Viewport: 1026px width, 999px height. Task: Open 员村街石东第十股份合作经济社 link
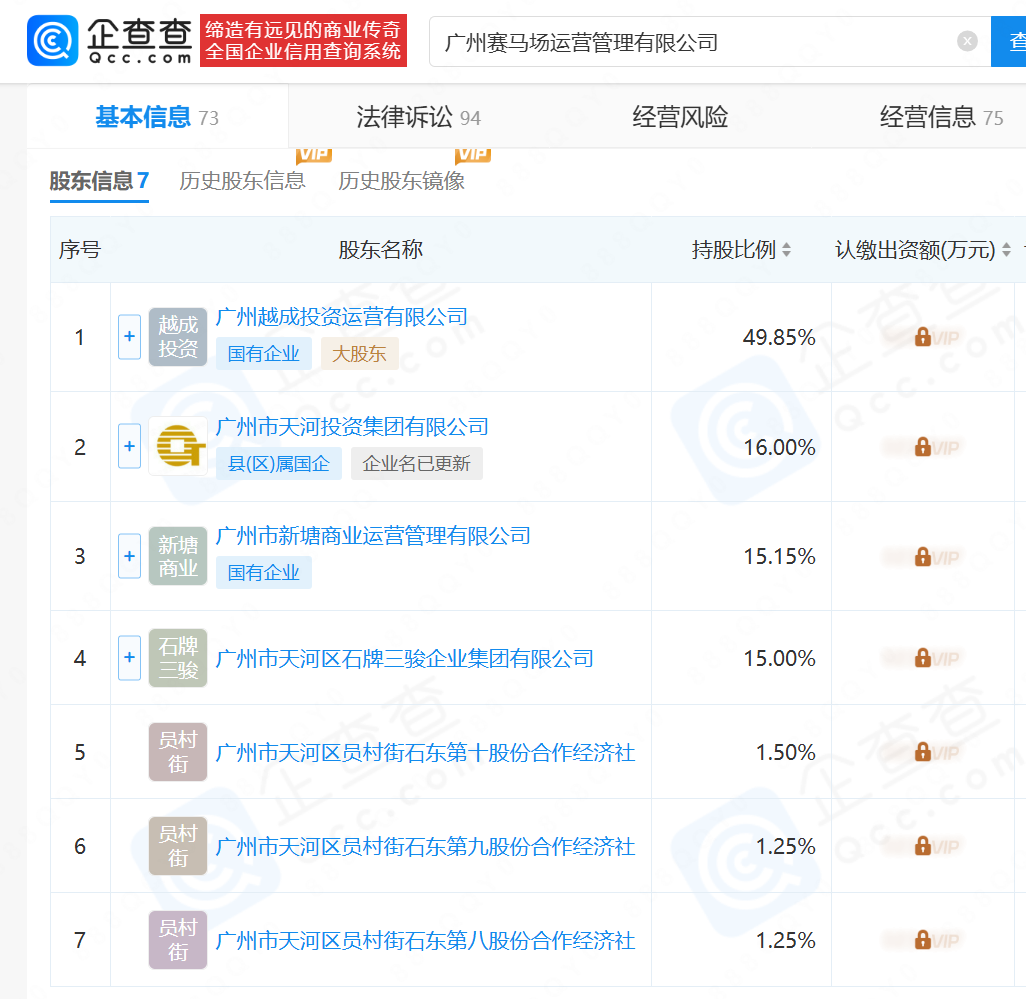coord(425,752)
